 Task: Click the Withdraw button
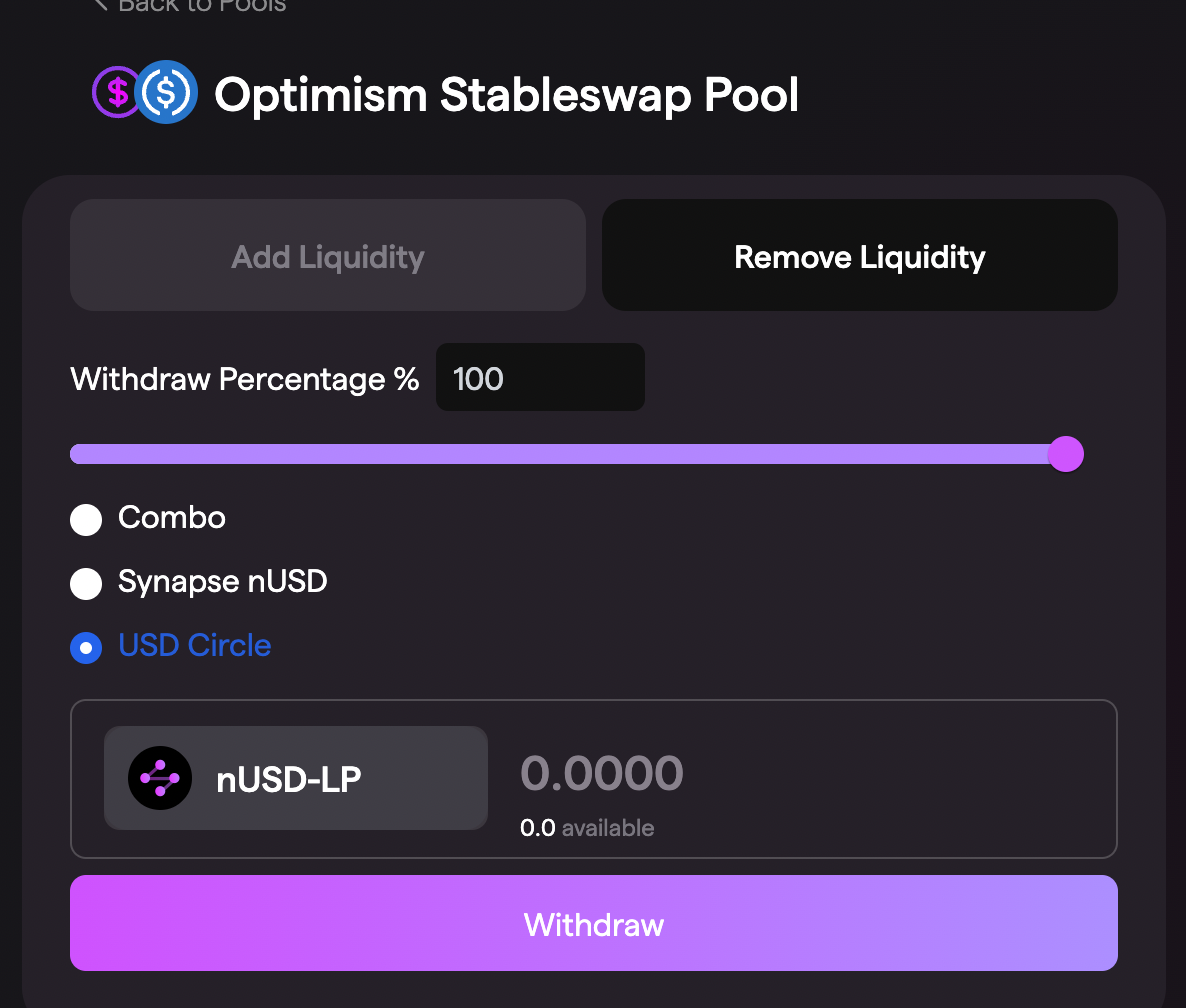(594, 923)
